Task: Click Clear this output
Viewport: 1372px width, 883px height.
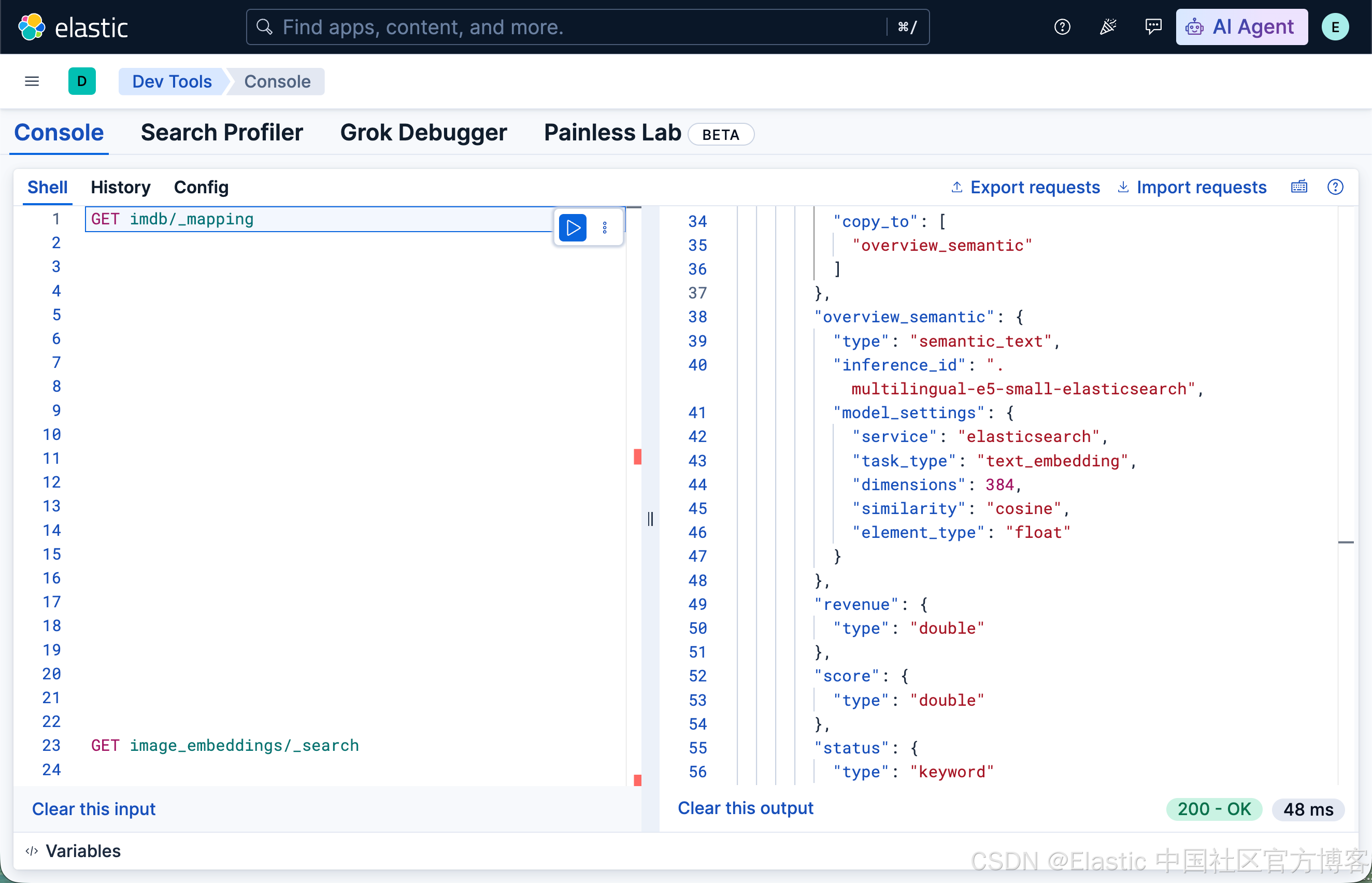Action: (x=746, y=808)
